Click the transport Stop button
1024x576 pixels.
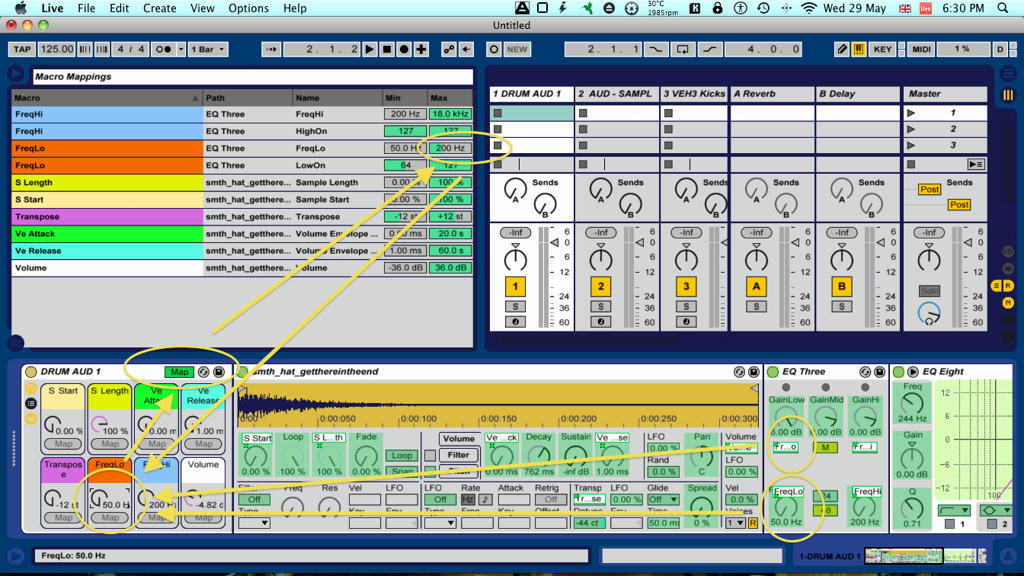(387, 49)
